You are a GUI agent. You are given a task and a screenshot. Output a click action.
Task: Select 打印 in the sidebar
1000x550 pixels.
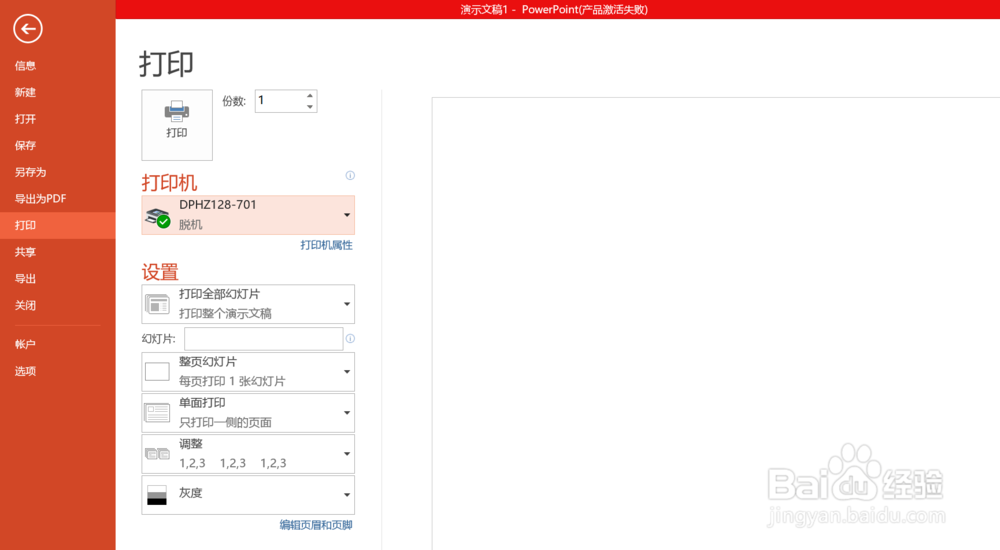coord(57,225)
